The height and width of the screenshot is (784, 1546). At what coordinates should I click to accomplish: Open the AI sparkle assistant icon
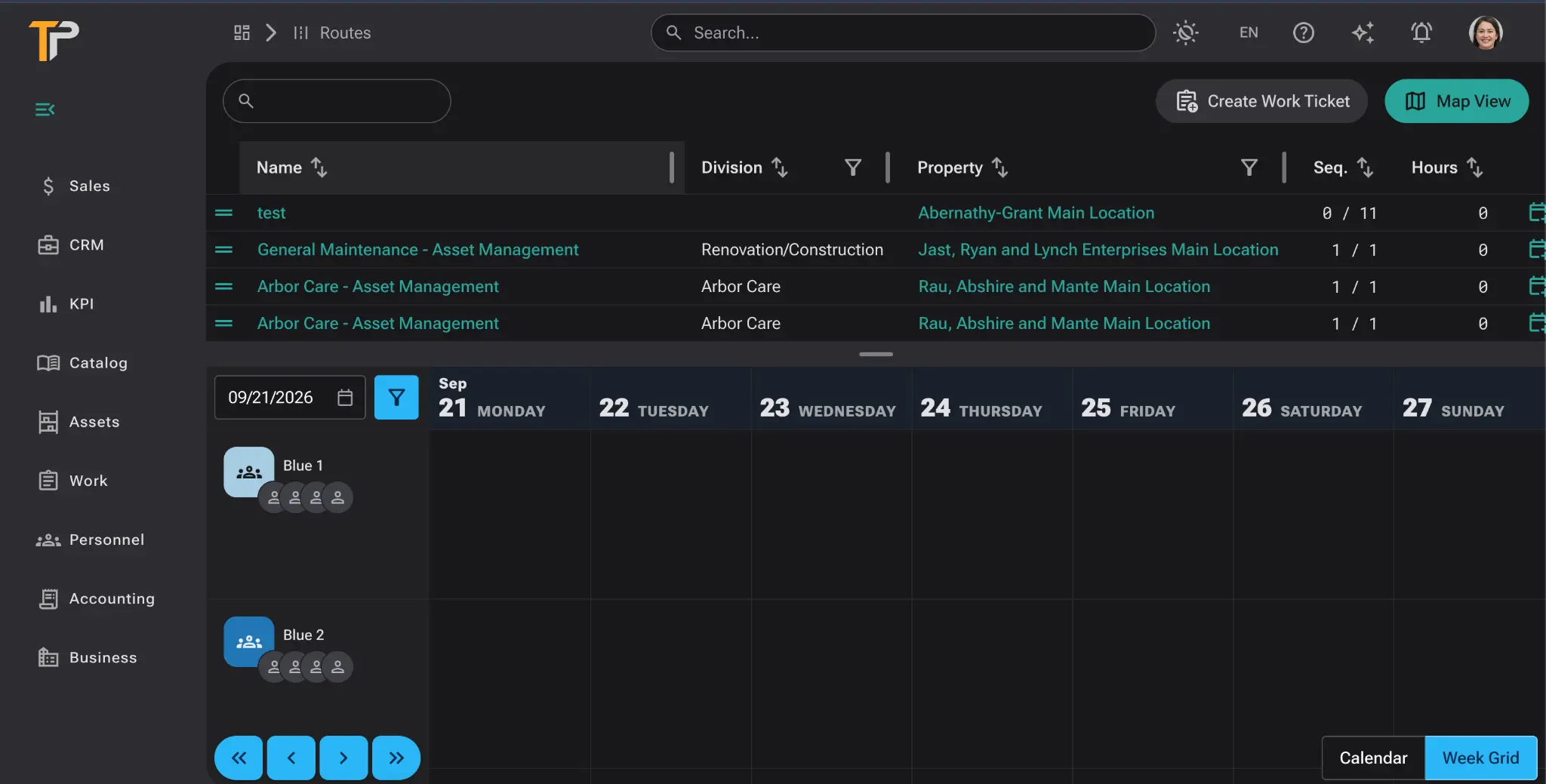[1363, 32]
